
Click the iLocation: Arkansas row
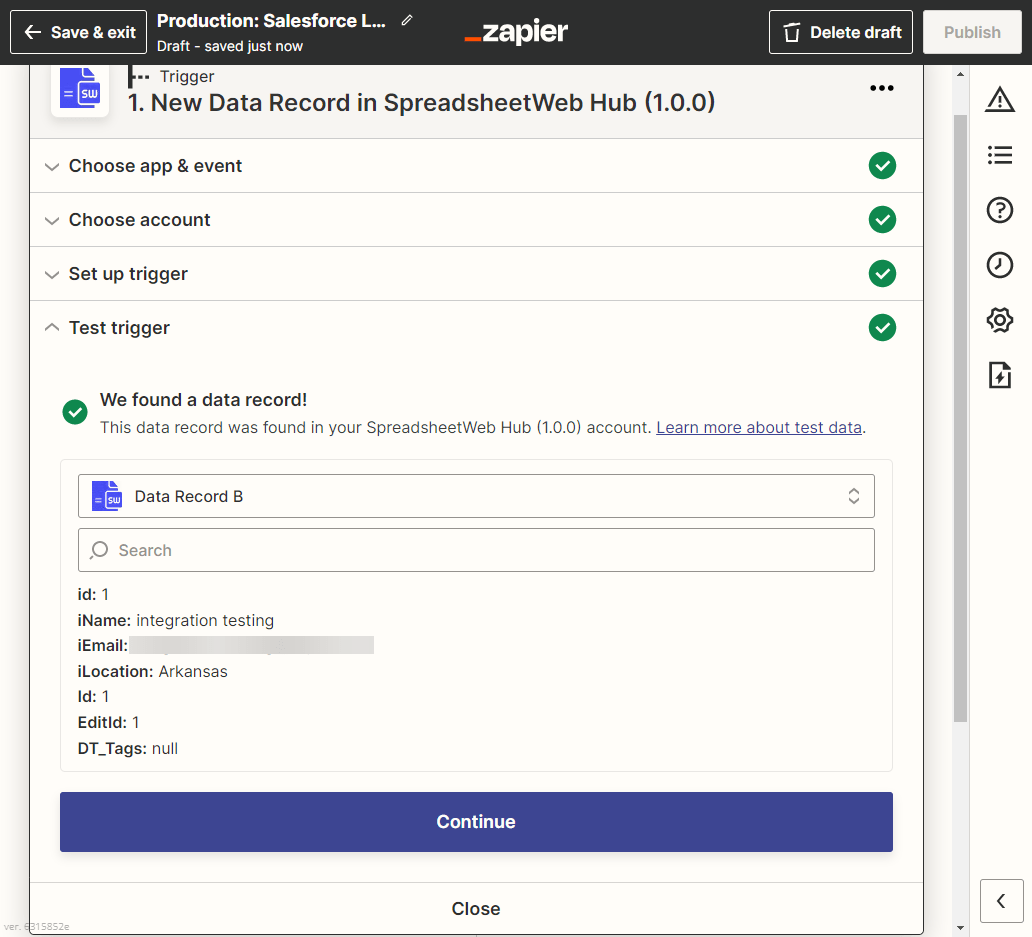pyautogui.click(x=153, y=671)
